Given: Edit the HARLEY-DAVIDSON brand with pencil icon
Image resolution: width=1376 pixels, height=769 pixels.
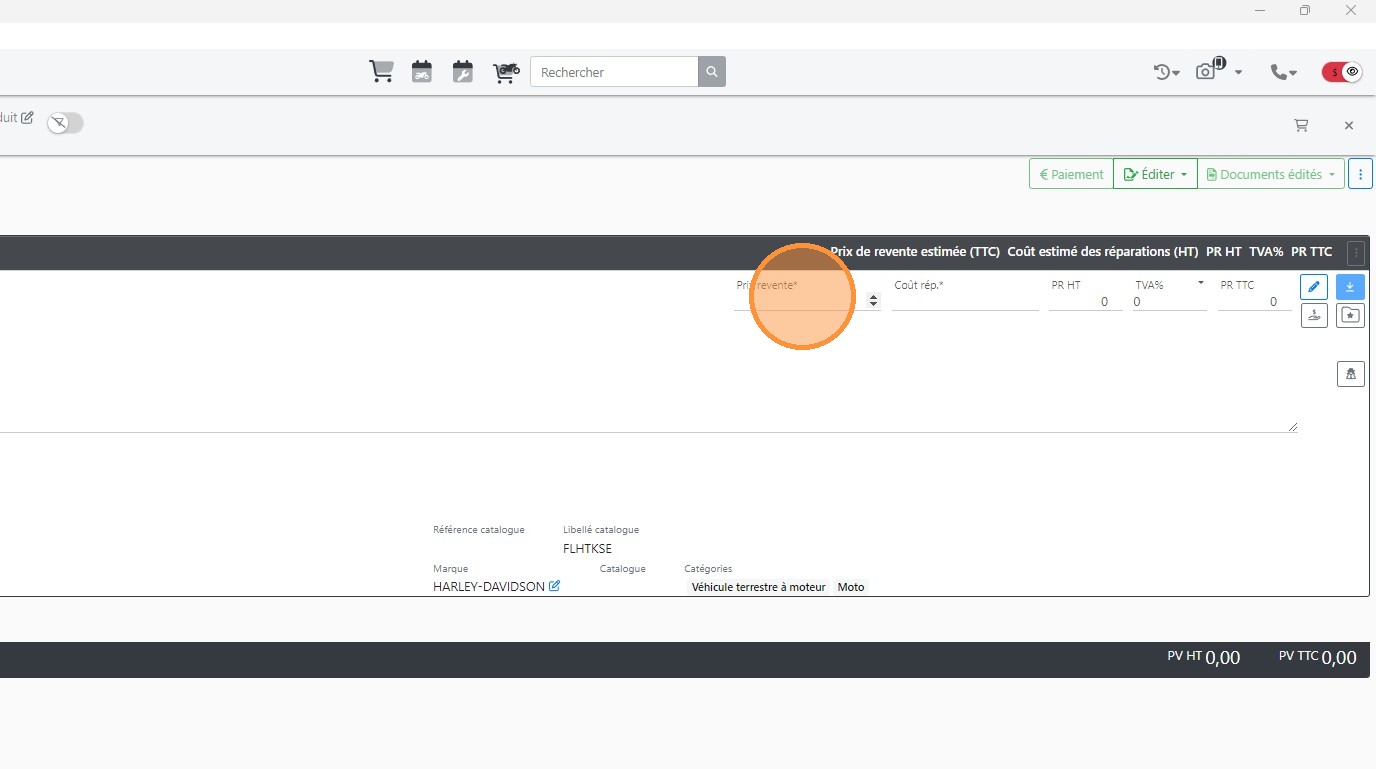Looking at the screenshot, I should pyautogui.click(x=554, y=586).
